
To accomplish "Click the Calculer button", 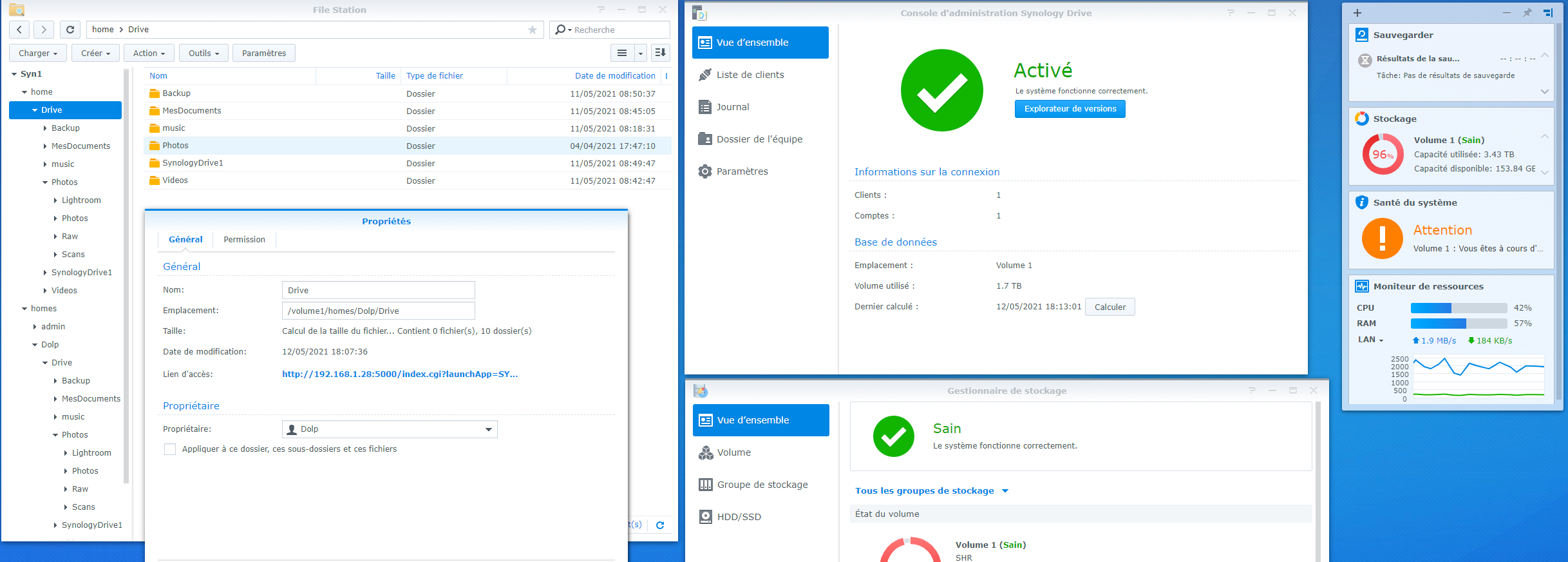I will (1110, 307).
